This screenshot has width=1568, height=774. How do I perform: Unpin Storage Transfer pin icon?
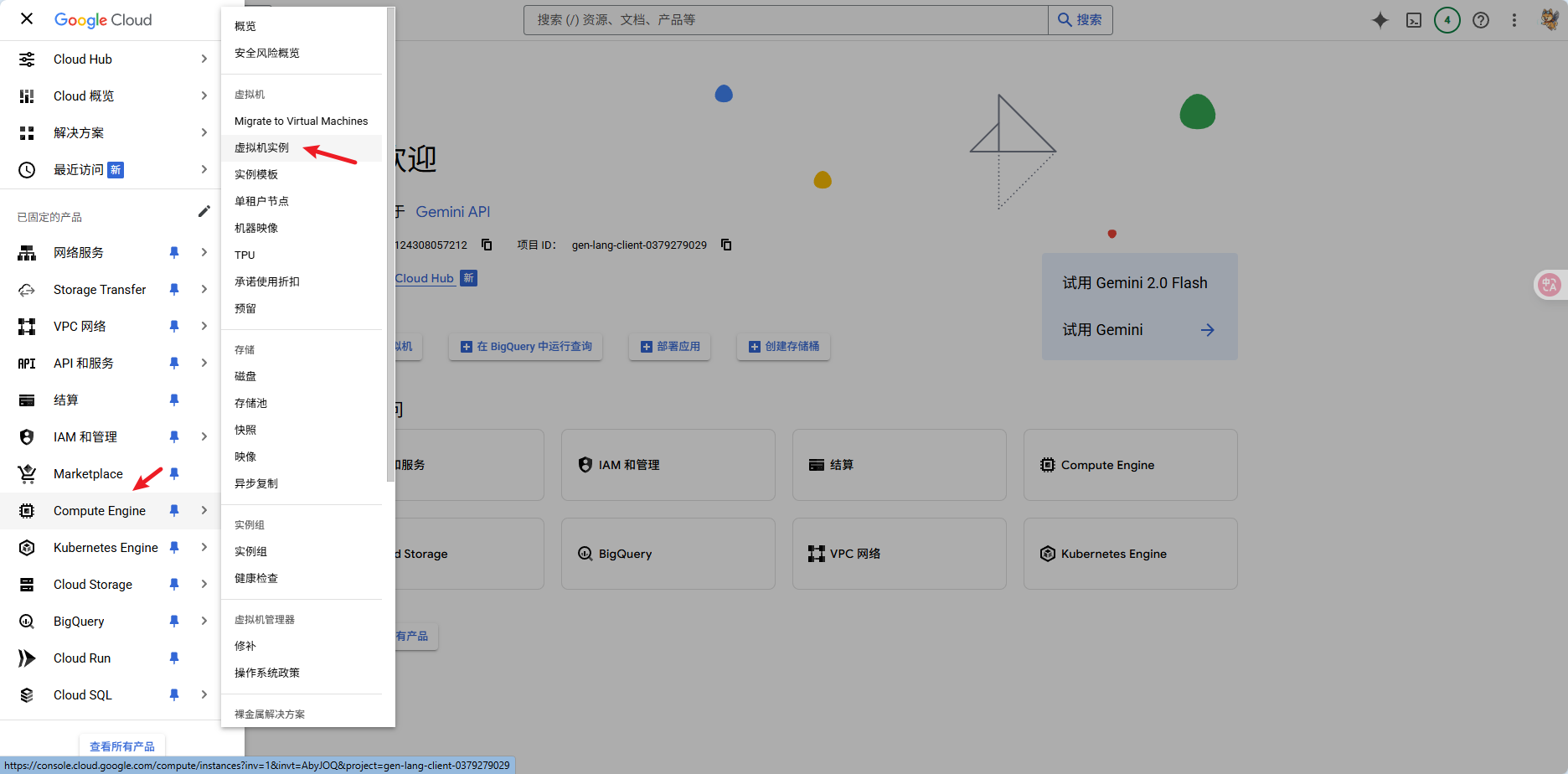click(x=174, y=290)
